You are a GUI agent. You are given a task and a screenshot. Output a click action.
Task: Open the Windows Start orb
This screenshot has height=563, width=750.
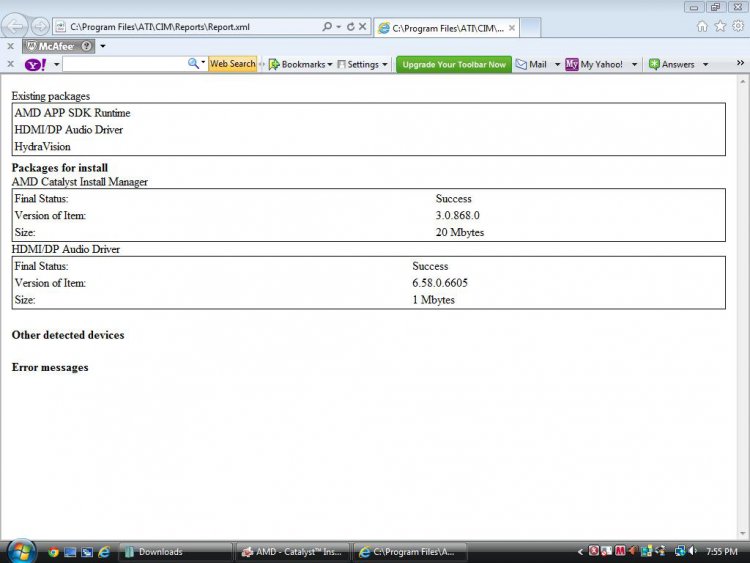coord(22,551)
